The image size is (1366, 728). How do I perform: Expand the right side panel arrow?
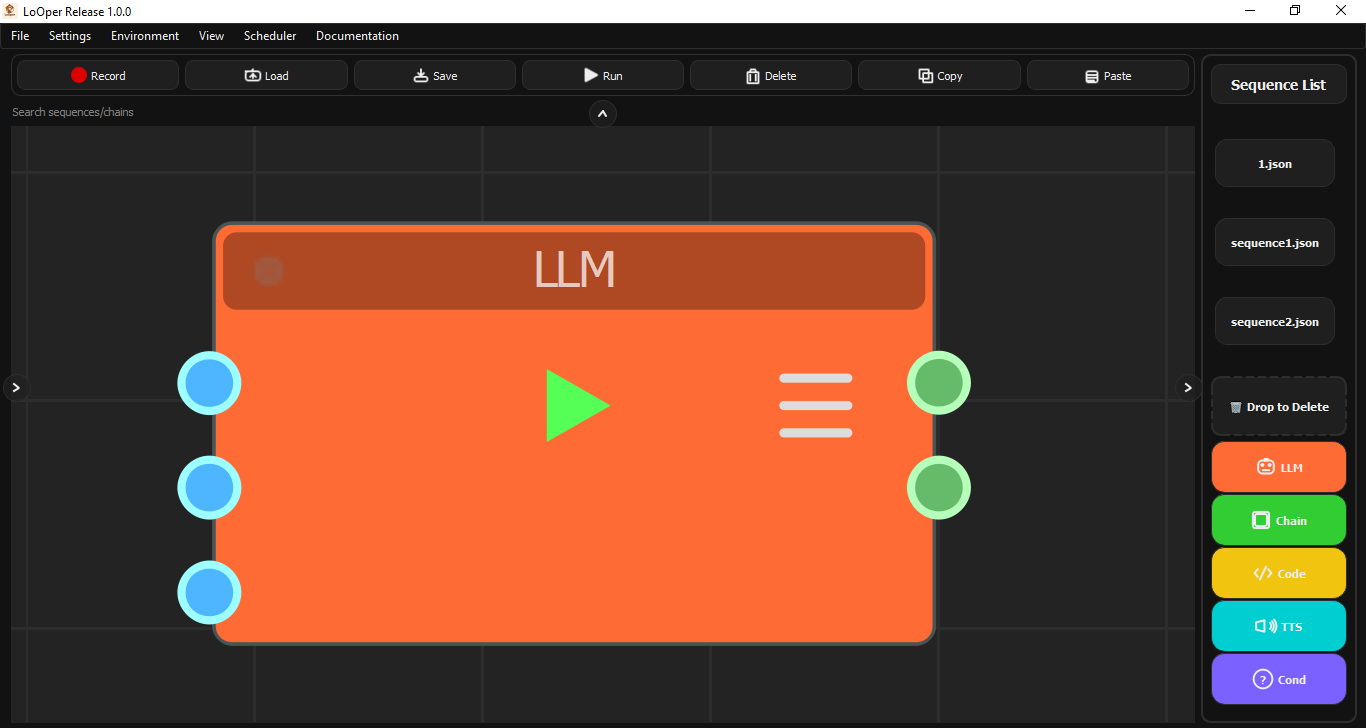(x=1187, y=387)
